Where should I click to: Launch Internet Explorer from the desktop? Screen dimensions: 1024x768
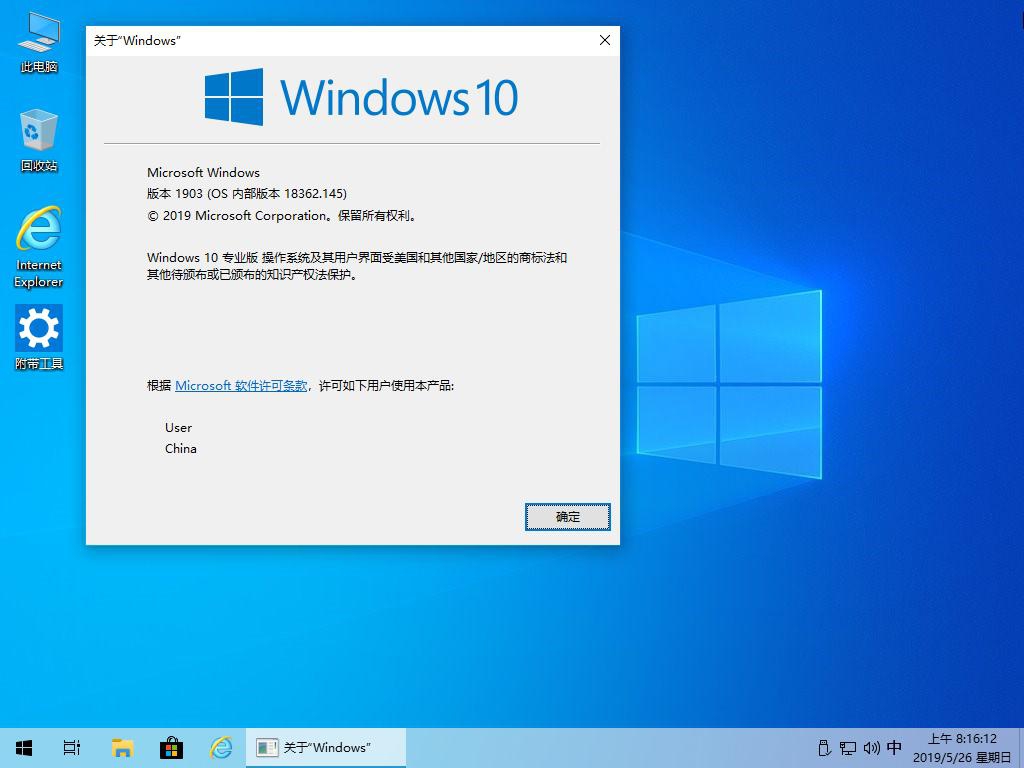pos(39,247)
